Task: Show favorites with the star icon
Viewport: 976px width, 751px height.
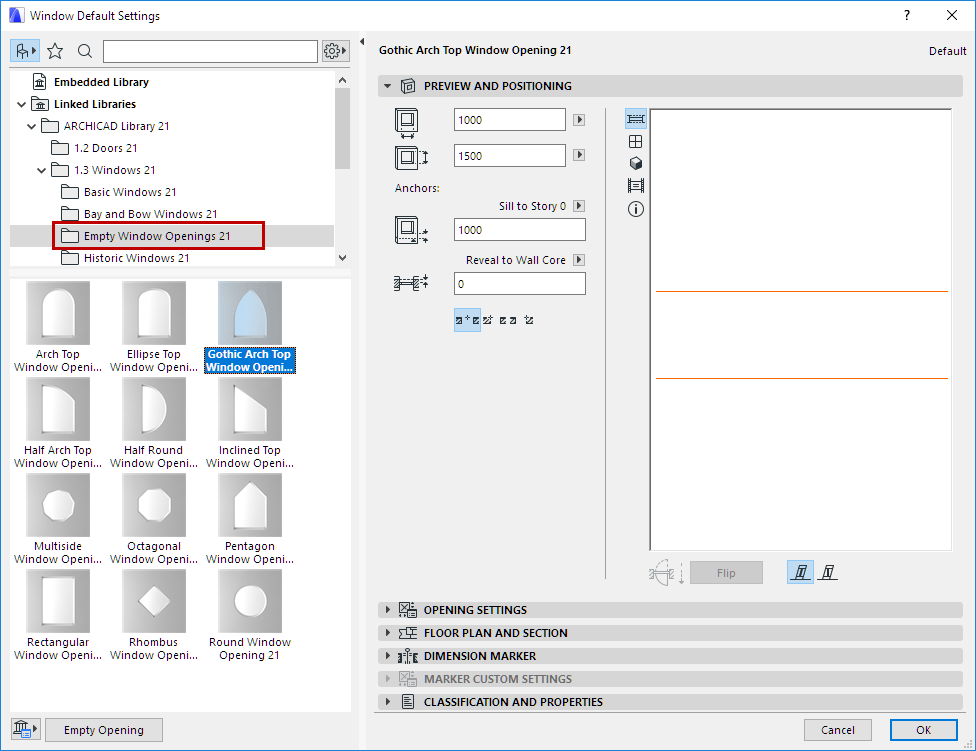Action: point(55,51)
